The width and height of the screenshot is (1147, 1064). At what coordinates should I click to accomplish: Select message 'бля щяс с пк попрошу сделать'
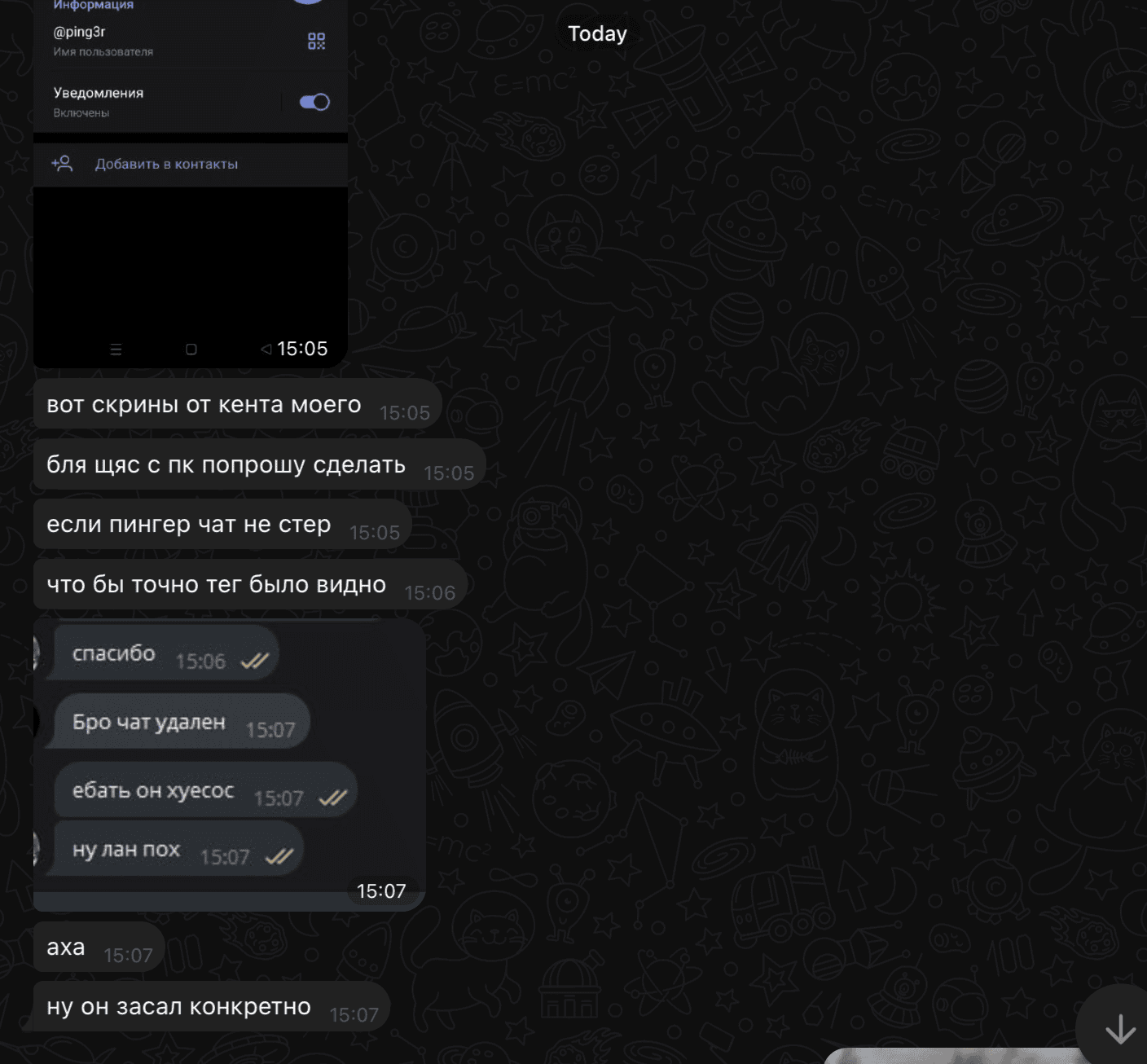click(259, 464)
